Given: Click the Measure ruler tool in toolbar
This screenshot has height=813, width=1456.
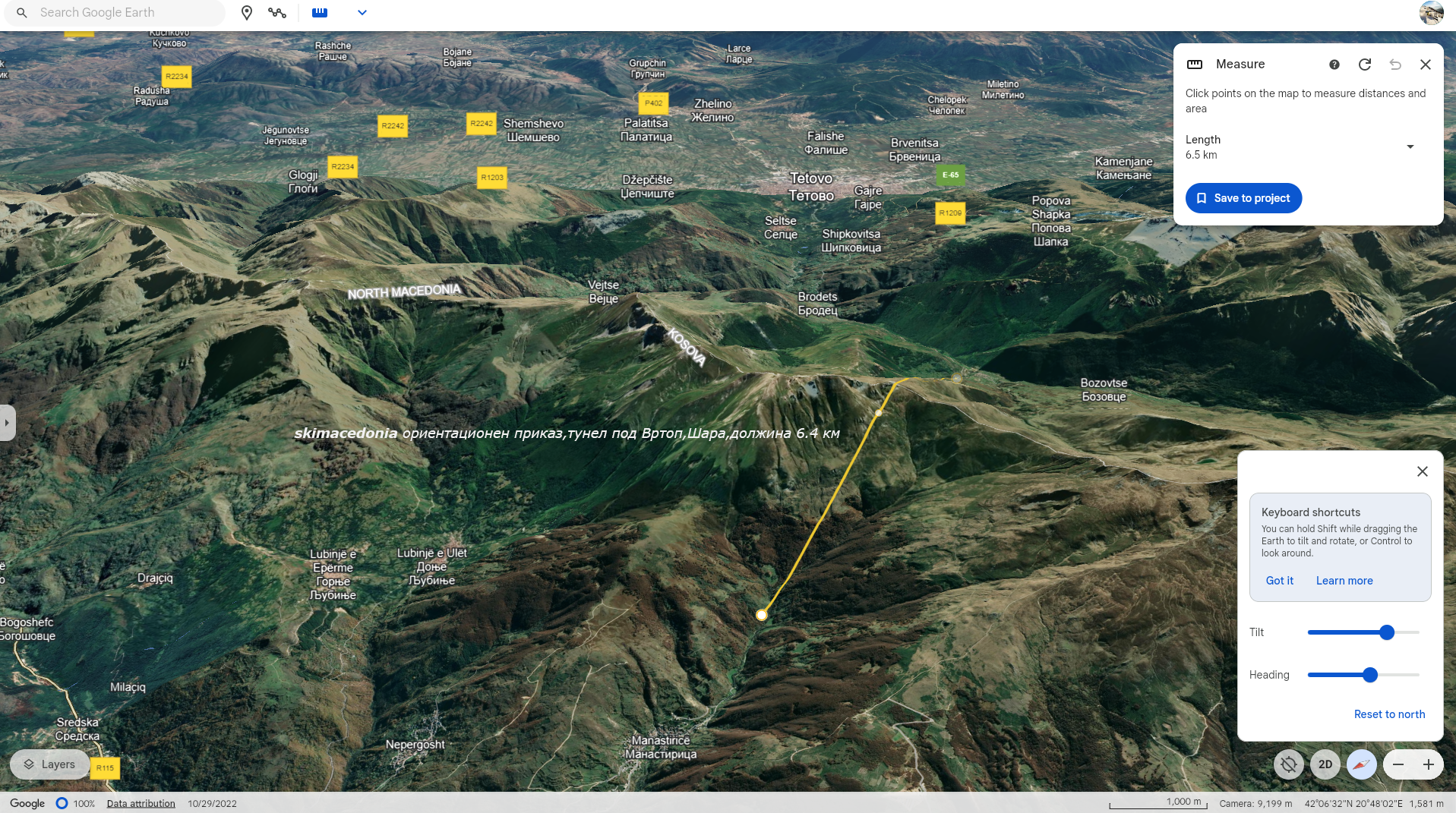Looking at the screenshot, I should pyautogui.click(x=320, y=13).
